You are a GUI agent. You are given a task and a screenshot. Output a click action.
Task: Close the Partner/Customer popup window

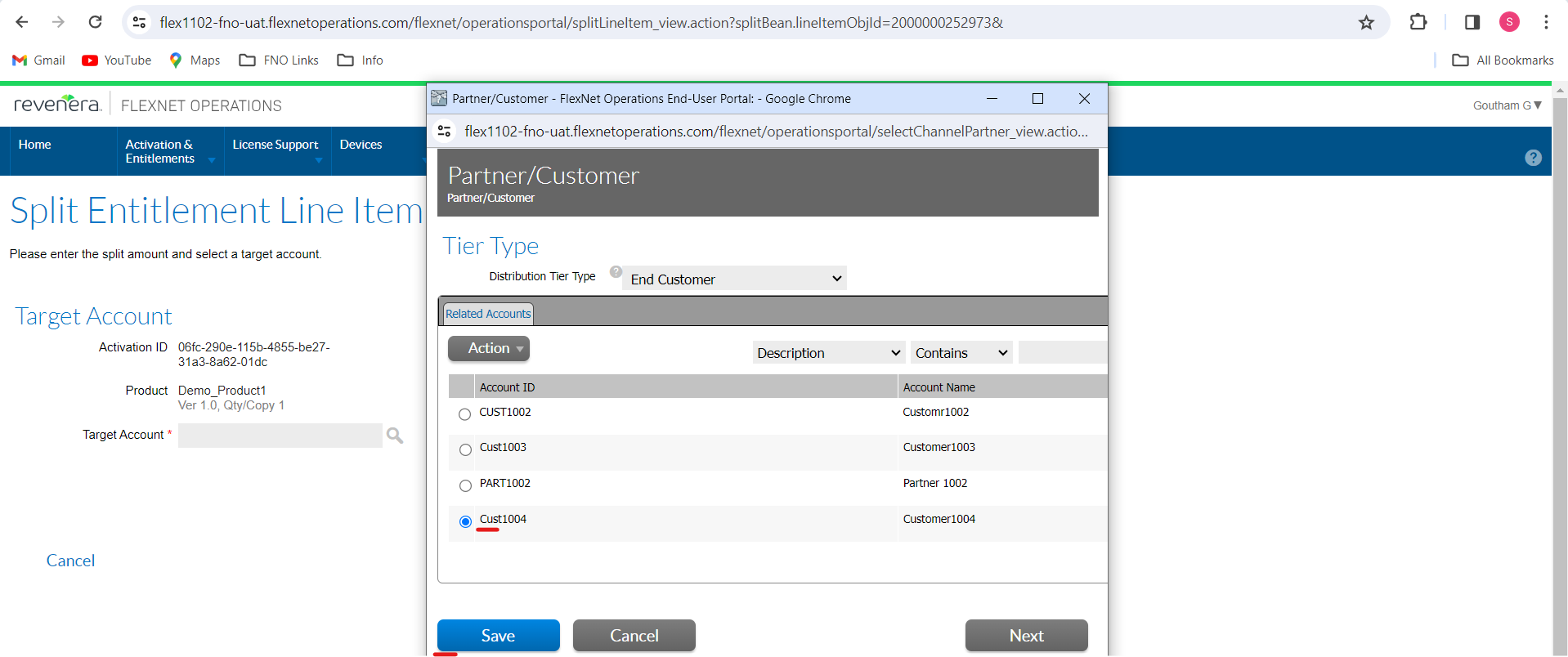[1084, 98]
